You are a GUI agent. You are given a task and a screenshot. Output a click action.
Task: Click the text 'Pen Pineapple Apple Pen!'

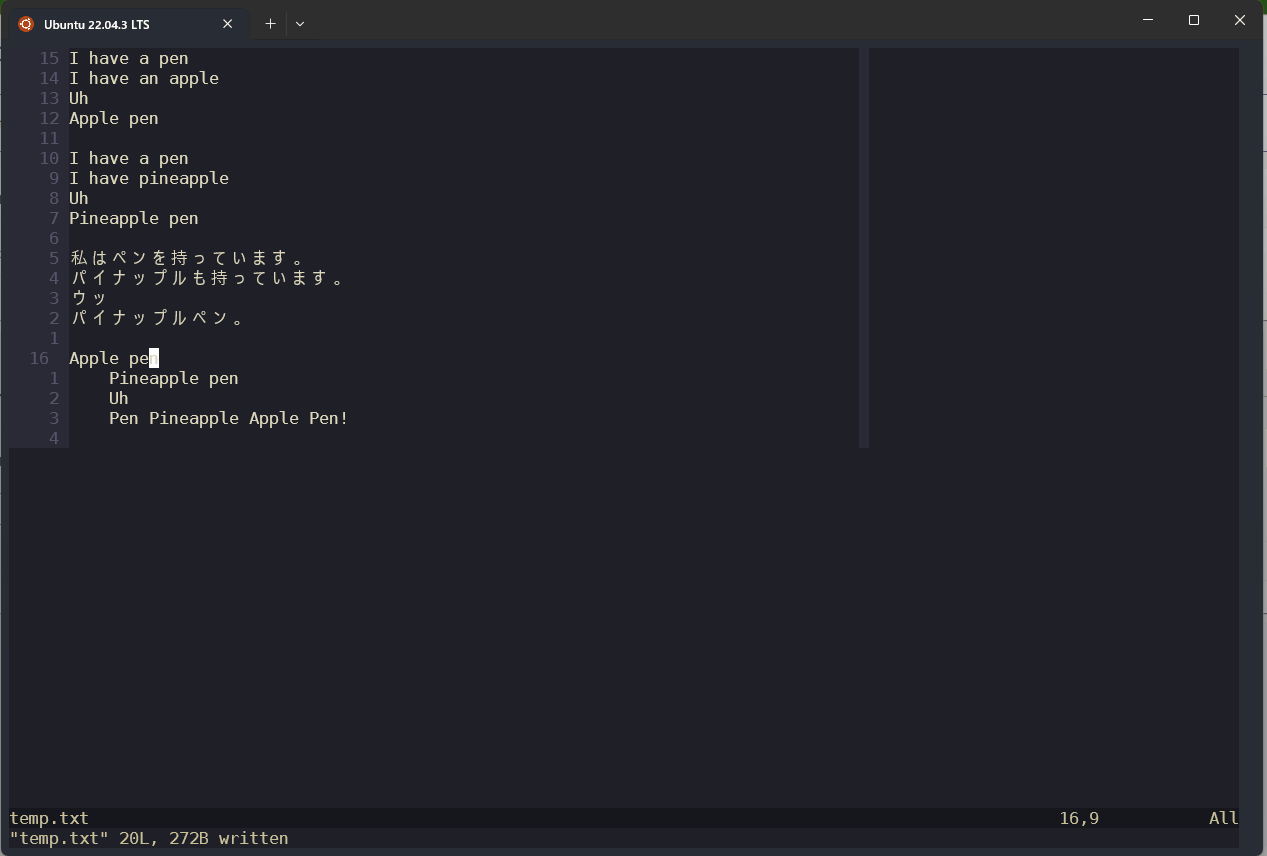pos(228,418)
